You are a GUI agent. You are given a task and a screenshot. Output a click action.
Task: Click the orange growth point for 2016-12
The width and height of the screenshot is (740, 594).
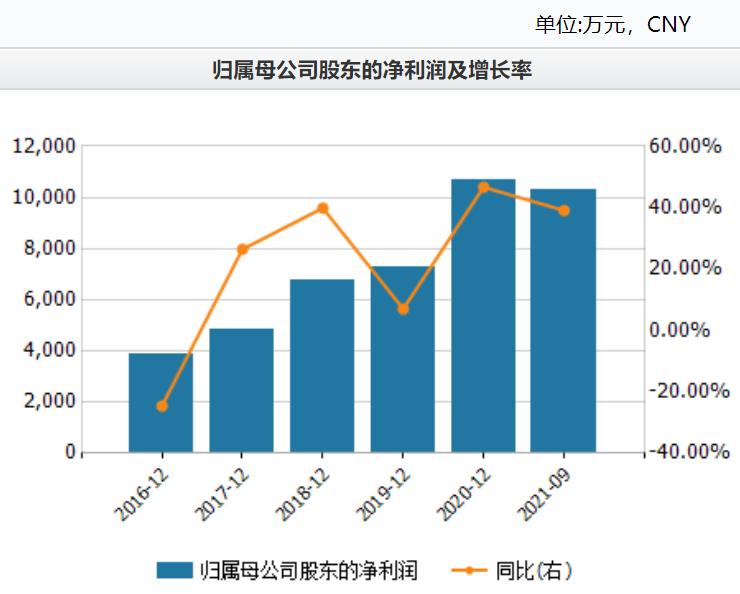point(162,406)
